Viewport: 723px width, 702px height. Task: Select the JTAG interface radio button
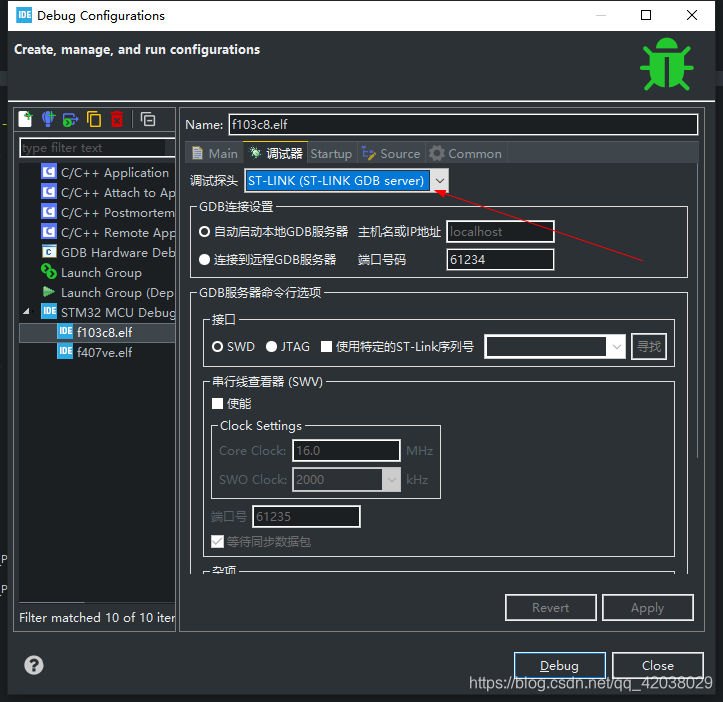(x=272, y=346)
